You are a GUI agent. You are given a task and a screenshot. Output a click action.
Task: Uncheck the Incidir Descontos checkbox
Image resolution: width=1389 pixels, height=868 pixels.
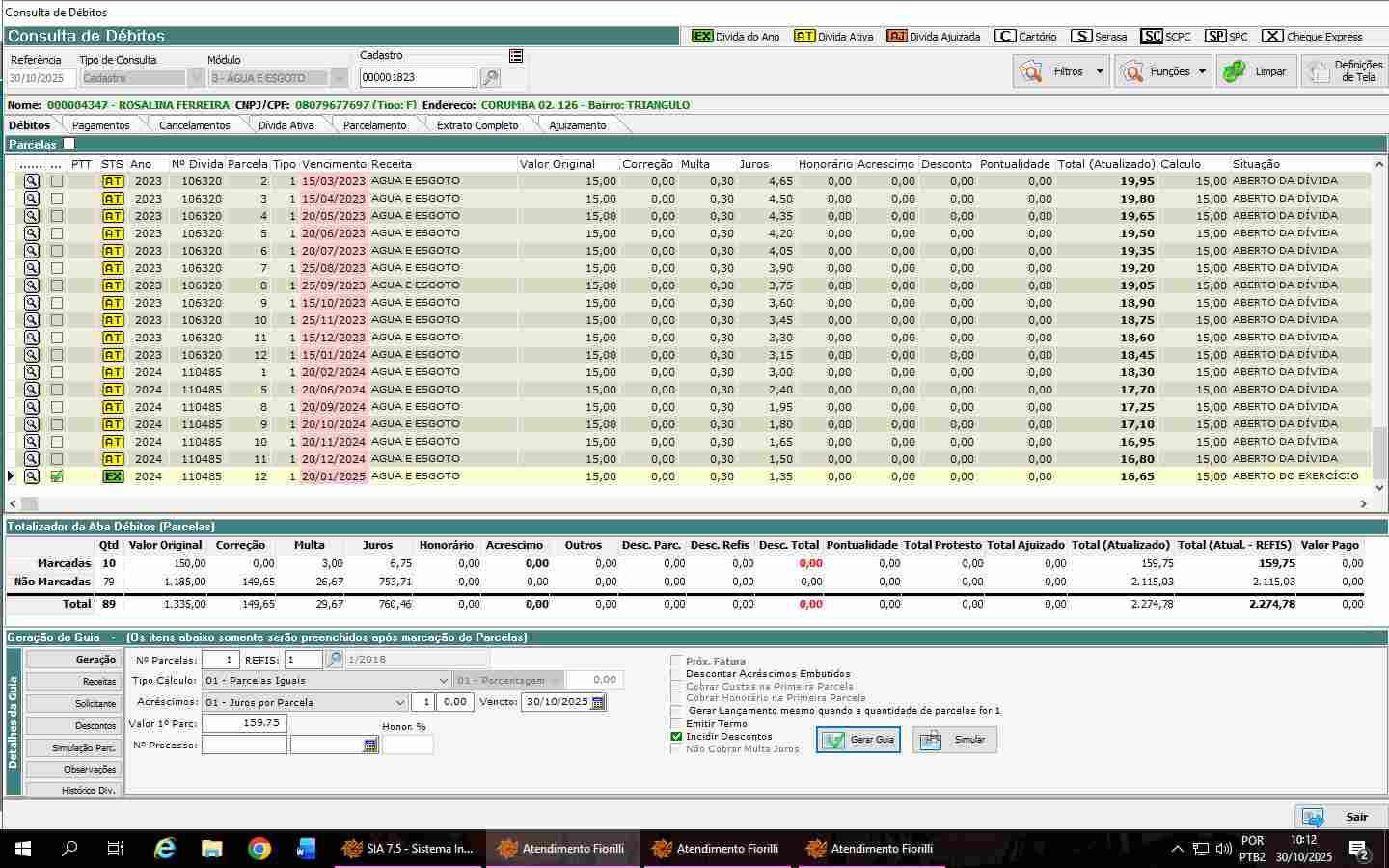tap(676, 736)
